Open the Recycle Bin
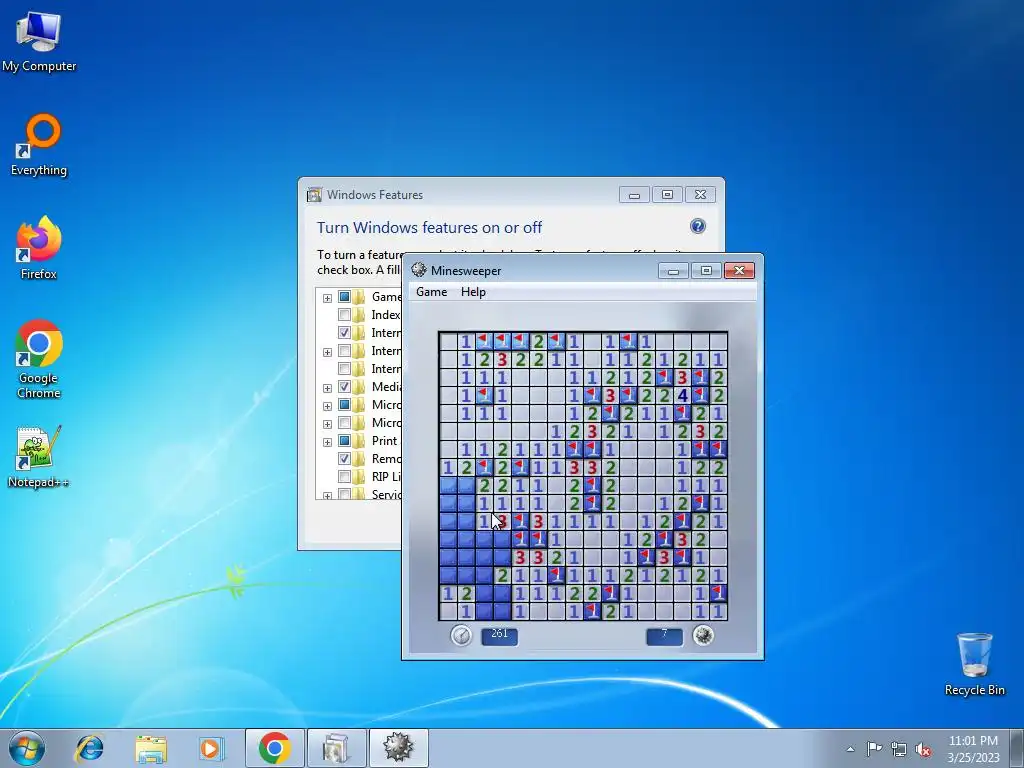 [974, 664]
